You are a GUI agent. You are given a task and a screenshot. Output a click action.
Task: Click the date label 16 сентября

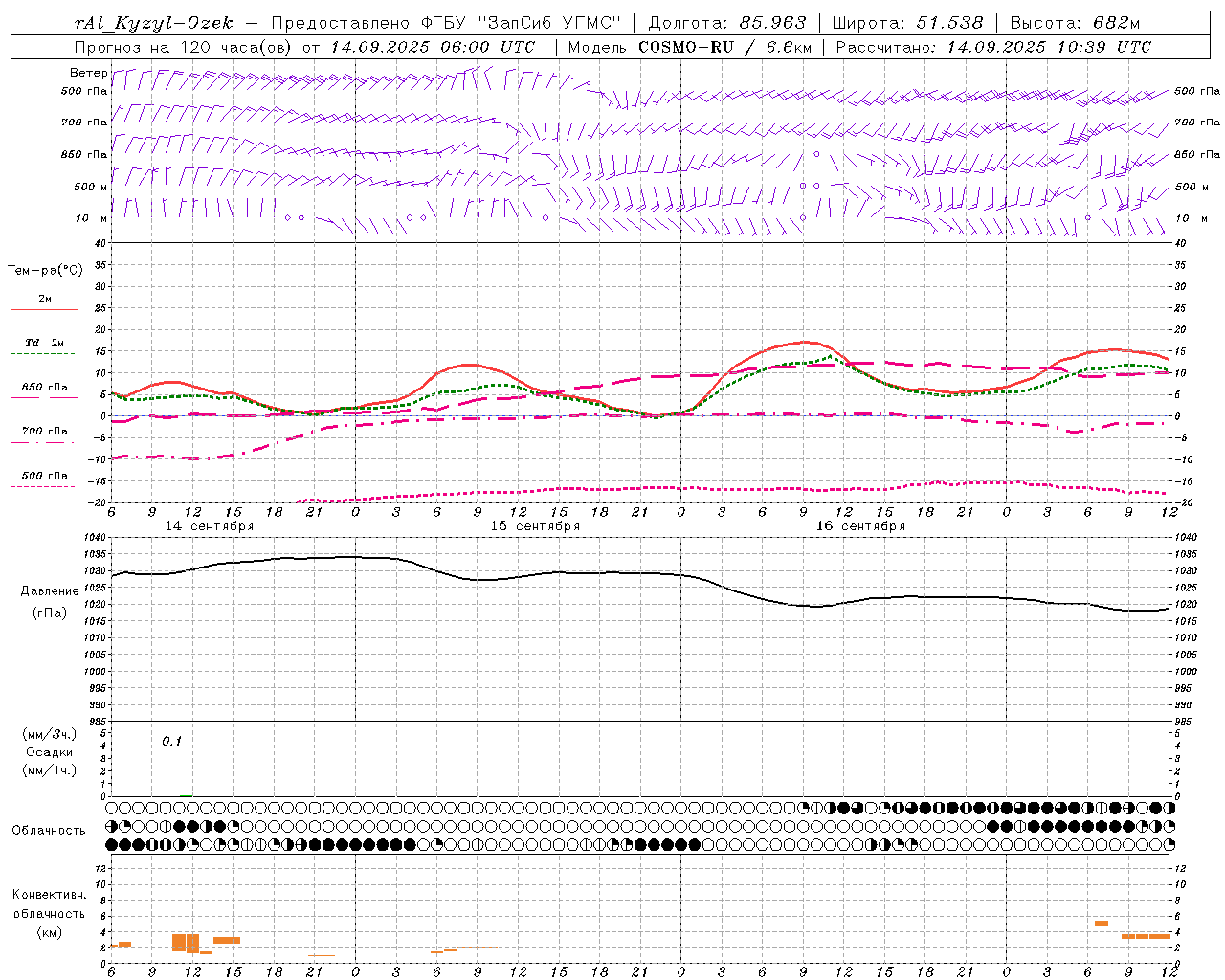click(x=860, y=526)
